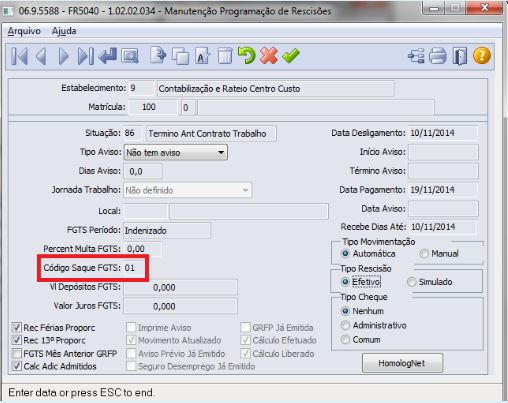Viewport: 508px width, 403px height.
Task: Click Termino Ant Contrato Trabalho text
Action: coord(207,134)
